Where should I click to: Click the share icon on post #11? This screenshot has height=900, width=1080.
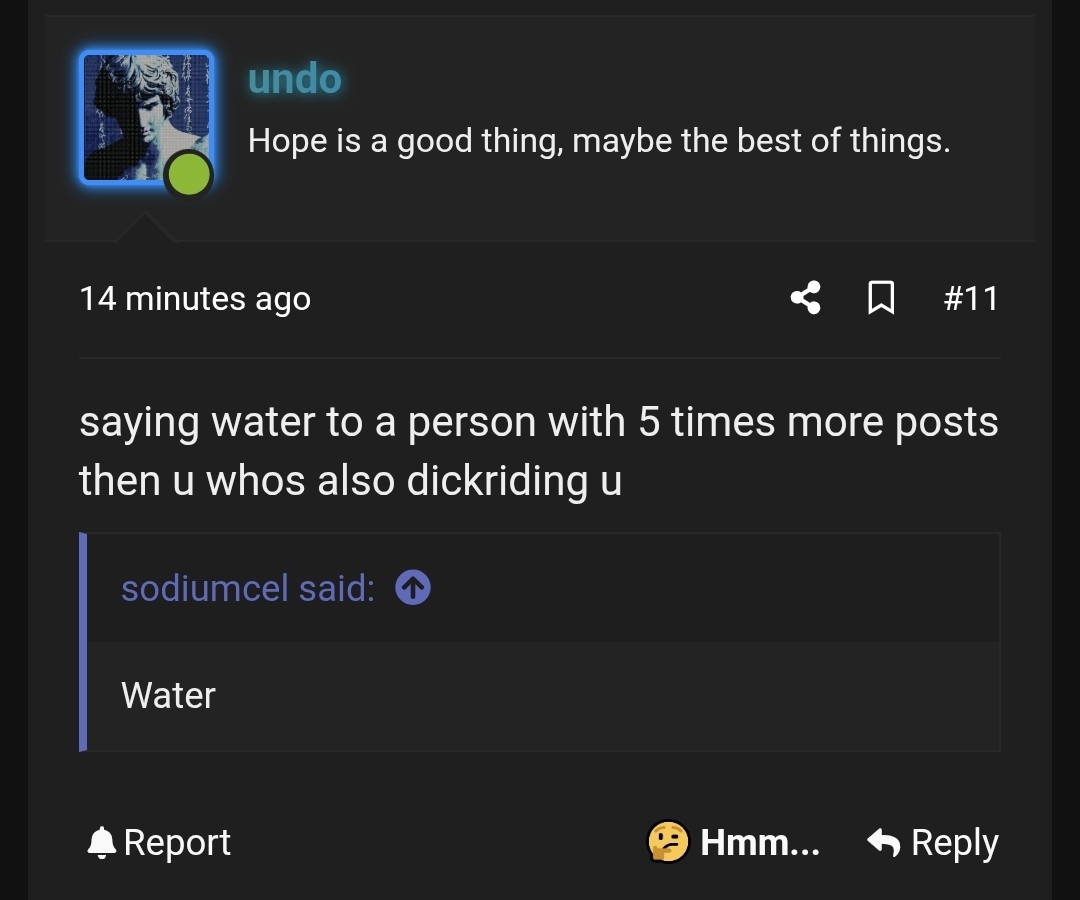coord(806,297)
